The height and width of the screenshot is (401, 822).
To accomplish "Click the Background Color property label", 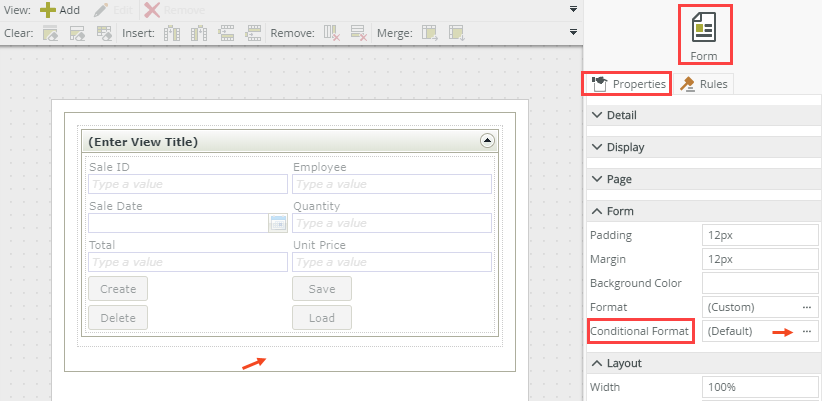I will pyautogui.click(x=636, y=283).
